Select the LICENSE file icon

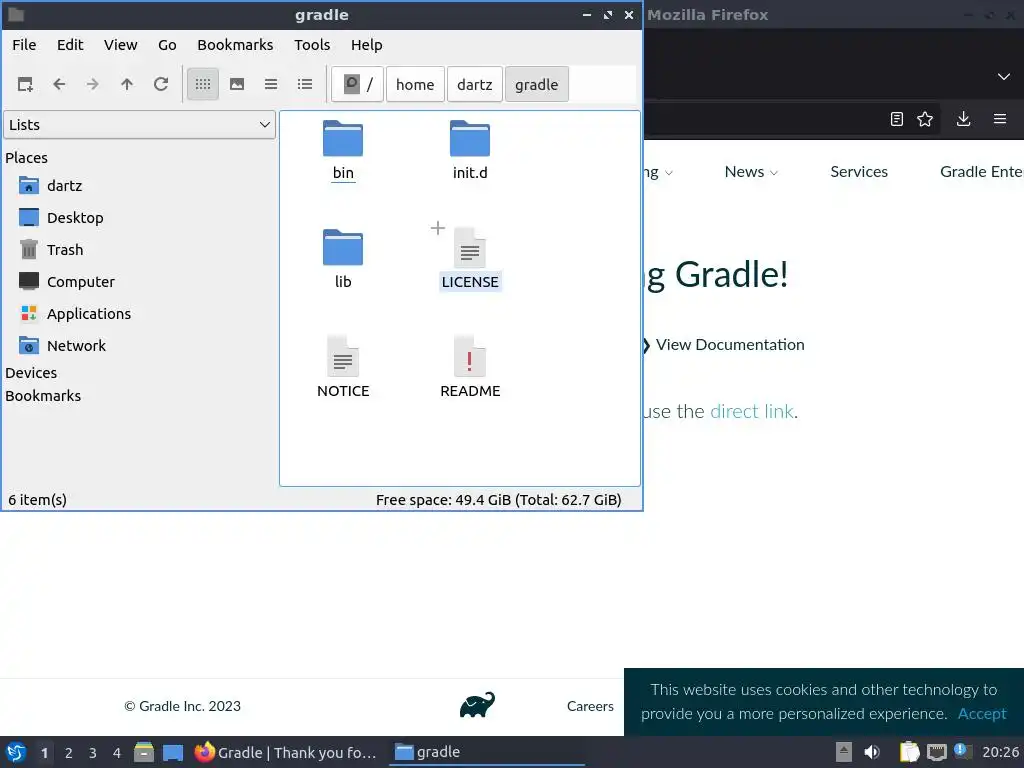click(x=470, y=248)
